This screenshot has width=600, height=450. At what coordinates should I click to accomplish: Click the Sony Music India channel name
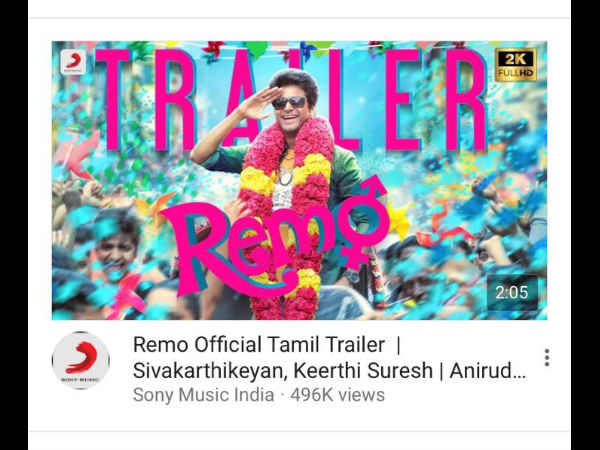pos(204,395)
